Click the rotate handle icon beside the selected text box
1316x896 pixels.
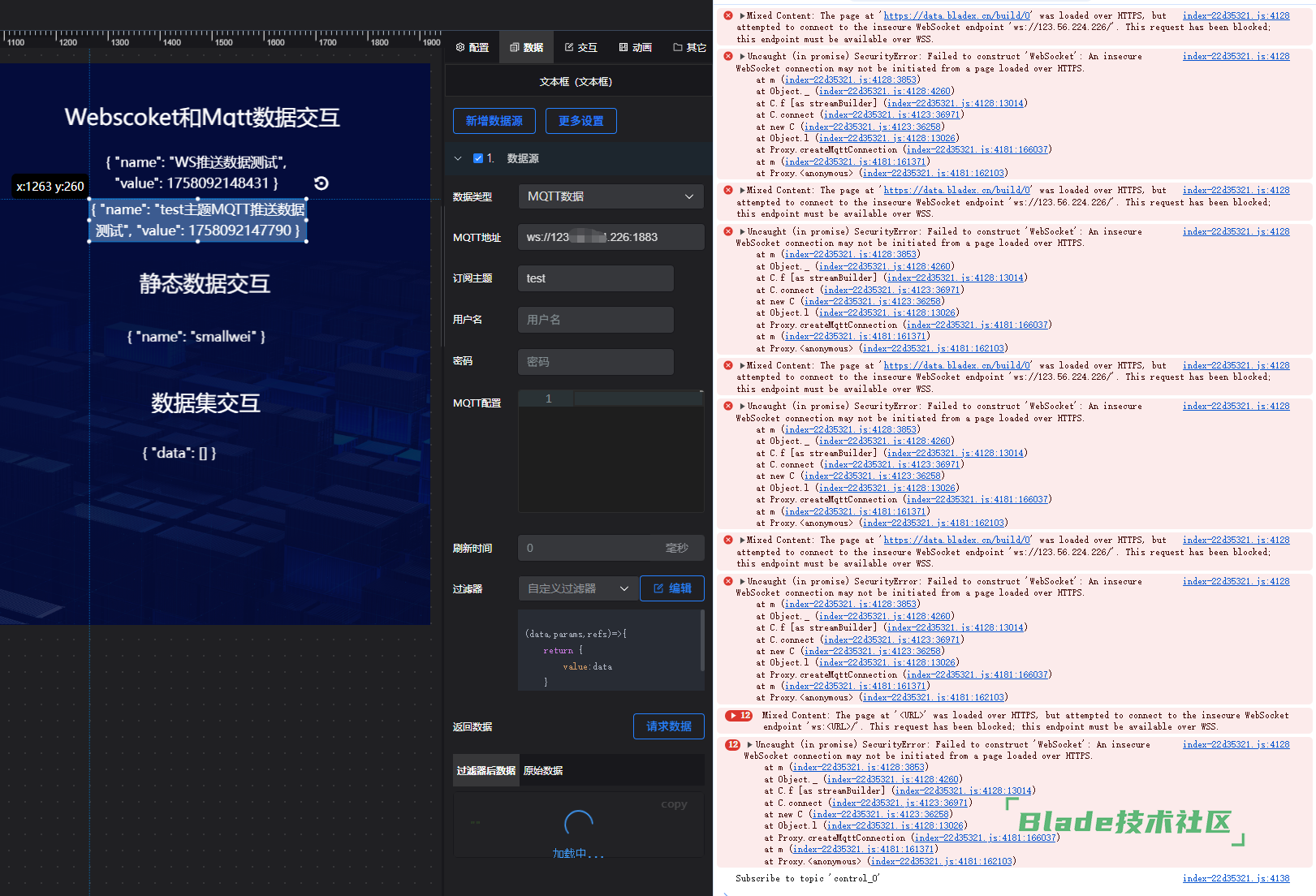tap(321, 183)
